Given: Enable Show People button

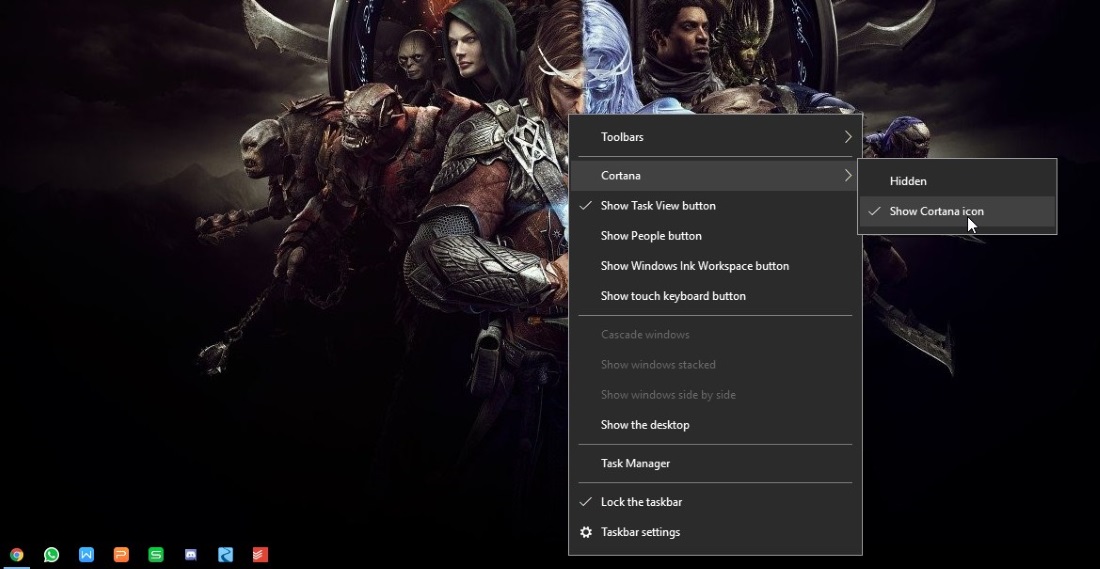Looking at the screenshot, I should (715, 236).
